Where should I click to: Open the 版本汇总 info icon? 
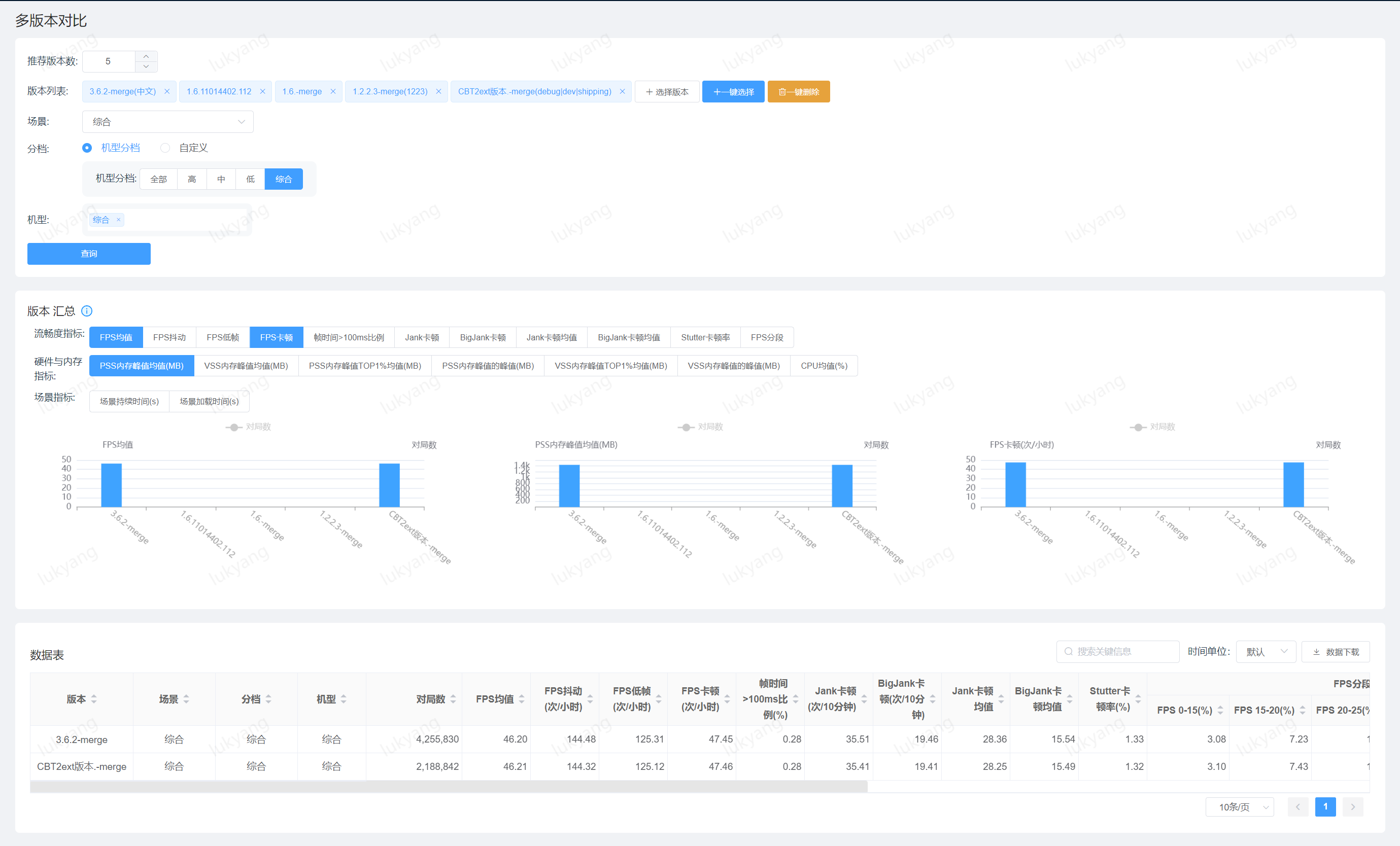tap(87, 310)
